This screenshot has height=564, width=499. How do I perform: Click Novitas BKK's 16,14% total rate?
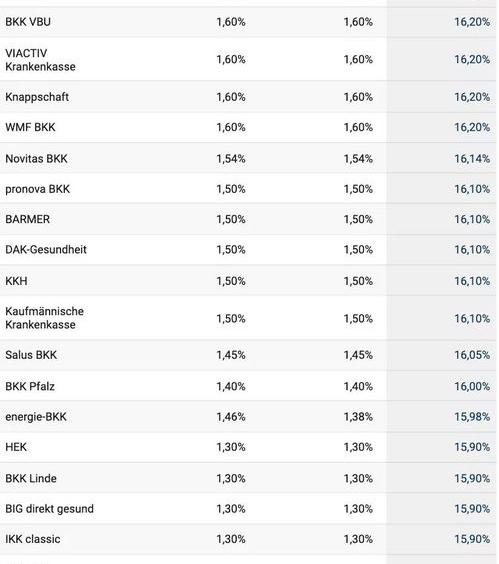click(x=472, y=159)
